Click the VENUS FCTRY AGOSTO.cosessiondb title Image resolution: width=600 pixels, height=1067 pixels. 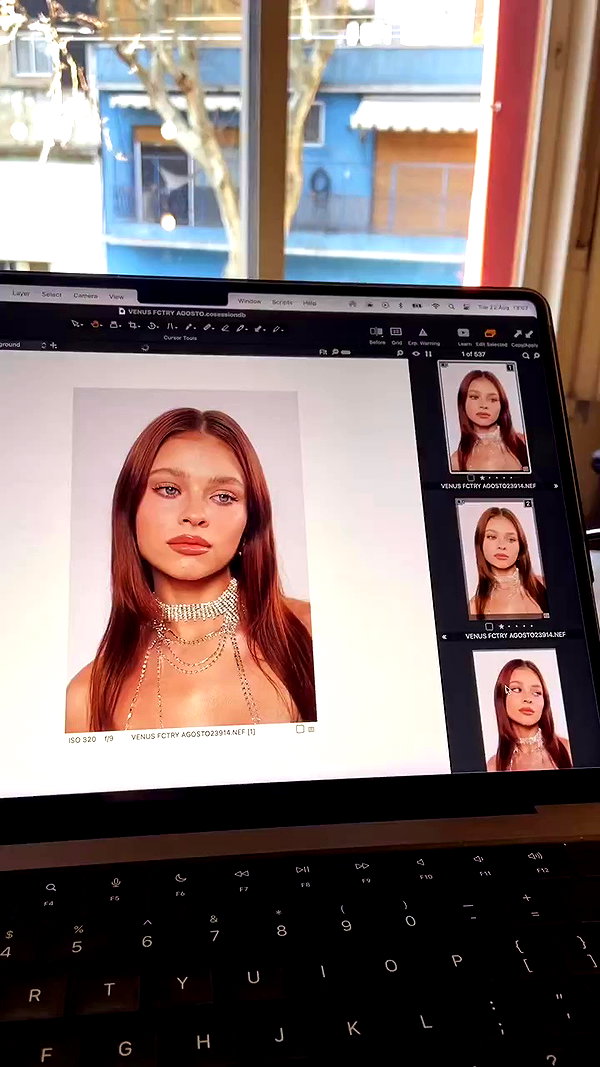pyautogui.click(x=186, y=312)
